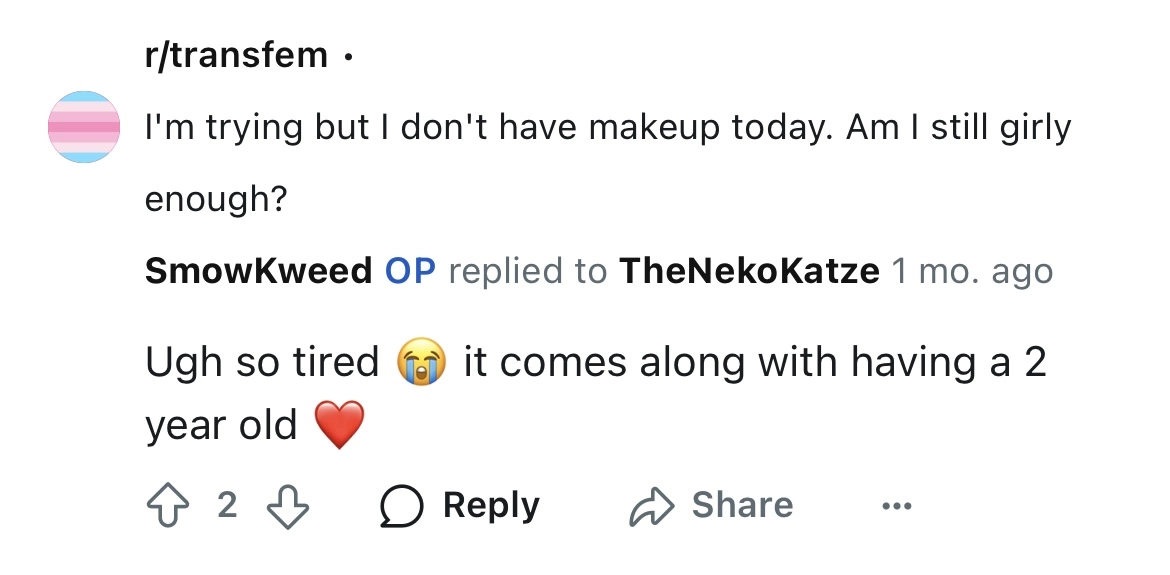Downvote the comment about being tired

coord(288,506)
